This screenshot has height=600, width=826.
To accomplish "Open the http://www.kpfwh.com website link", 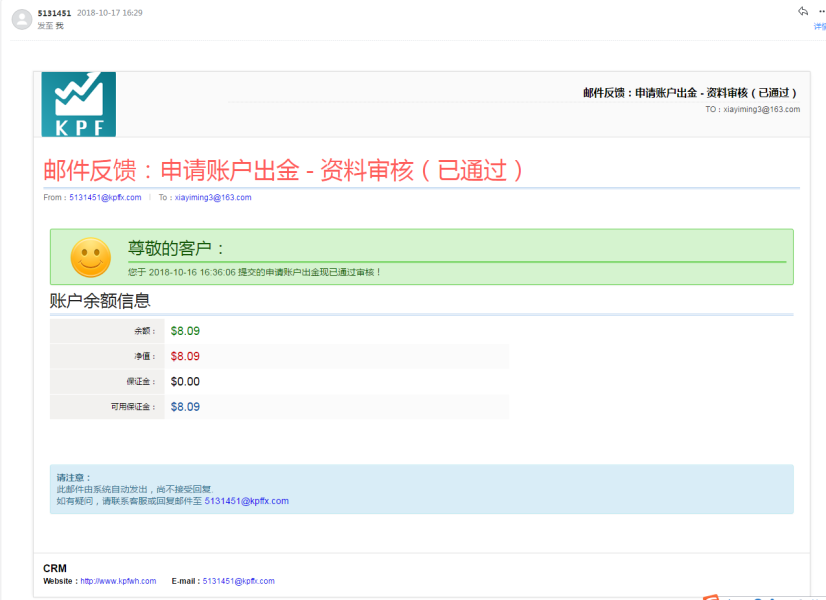I will click(x=118, y=581).
